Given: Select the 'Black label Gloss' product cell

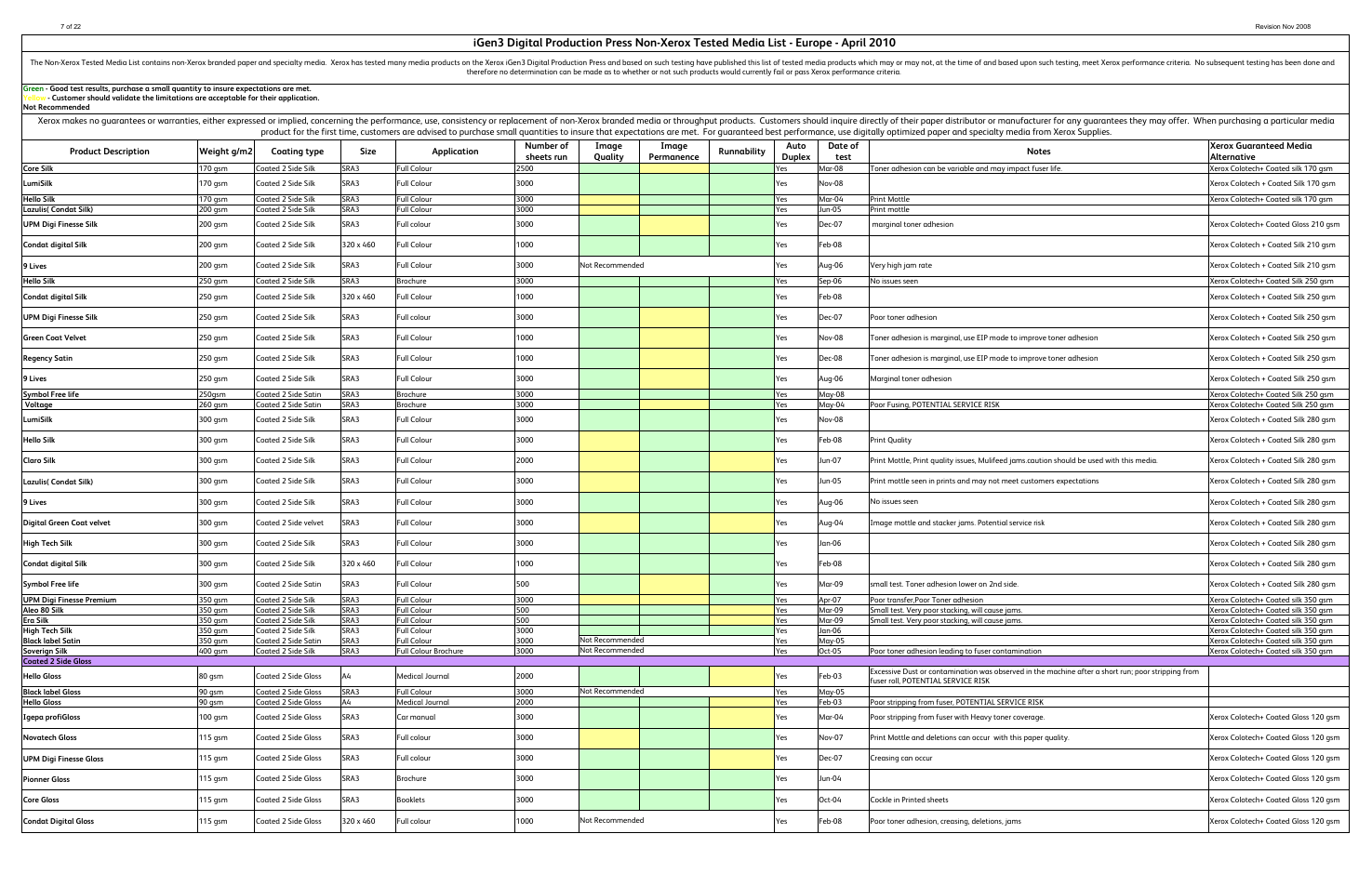Looking at the screenshot, I should pos(110,692).
